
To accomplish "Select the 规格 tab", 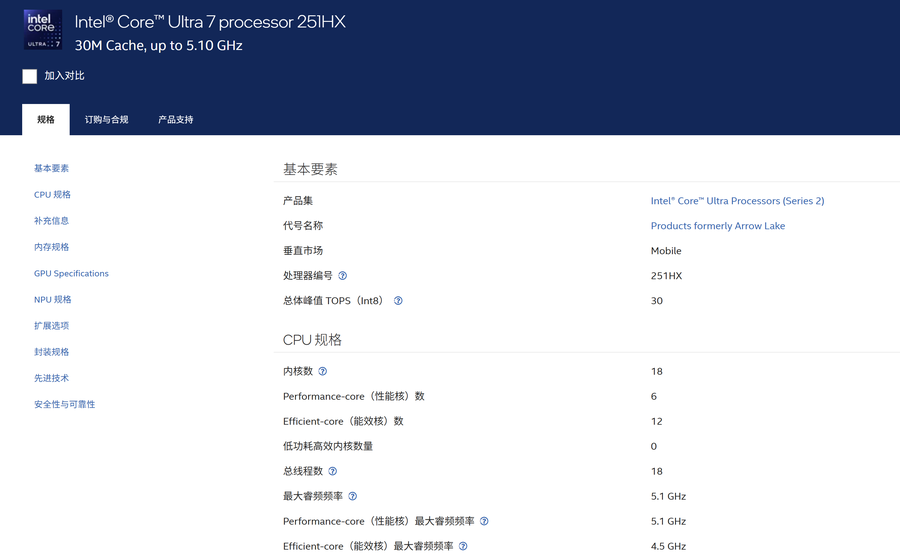I will (46, 120).
